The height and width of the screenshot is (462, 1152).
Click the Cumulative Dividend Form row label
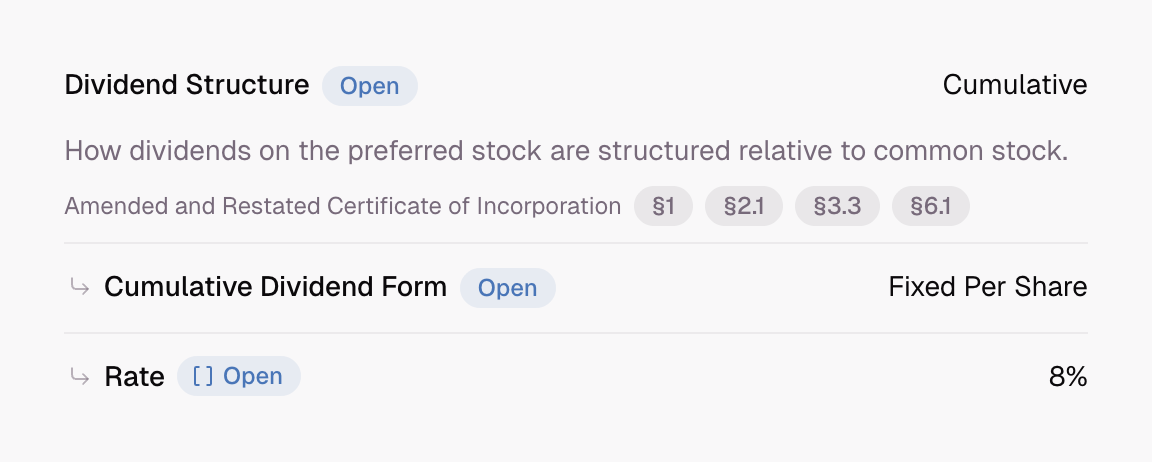275,287
